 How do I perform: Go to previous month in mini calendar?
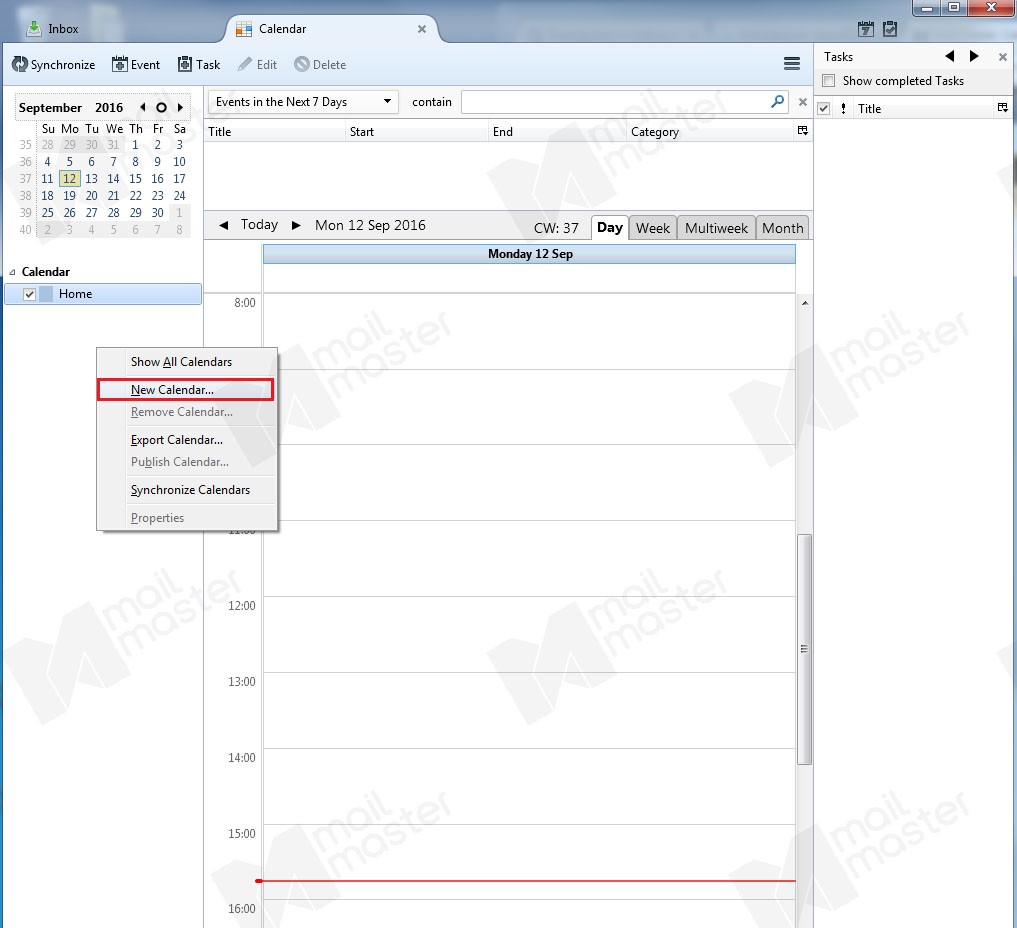[x=142, y=107]
